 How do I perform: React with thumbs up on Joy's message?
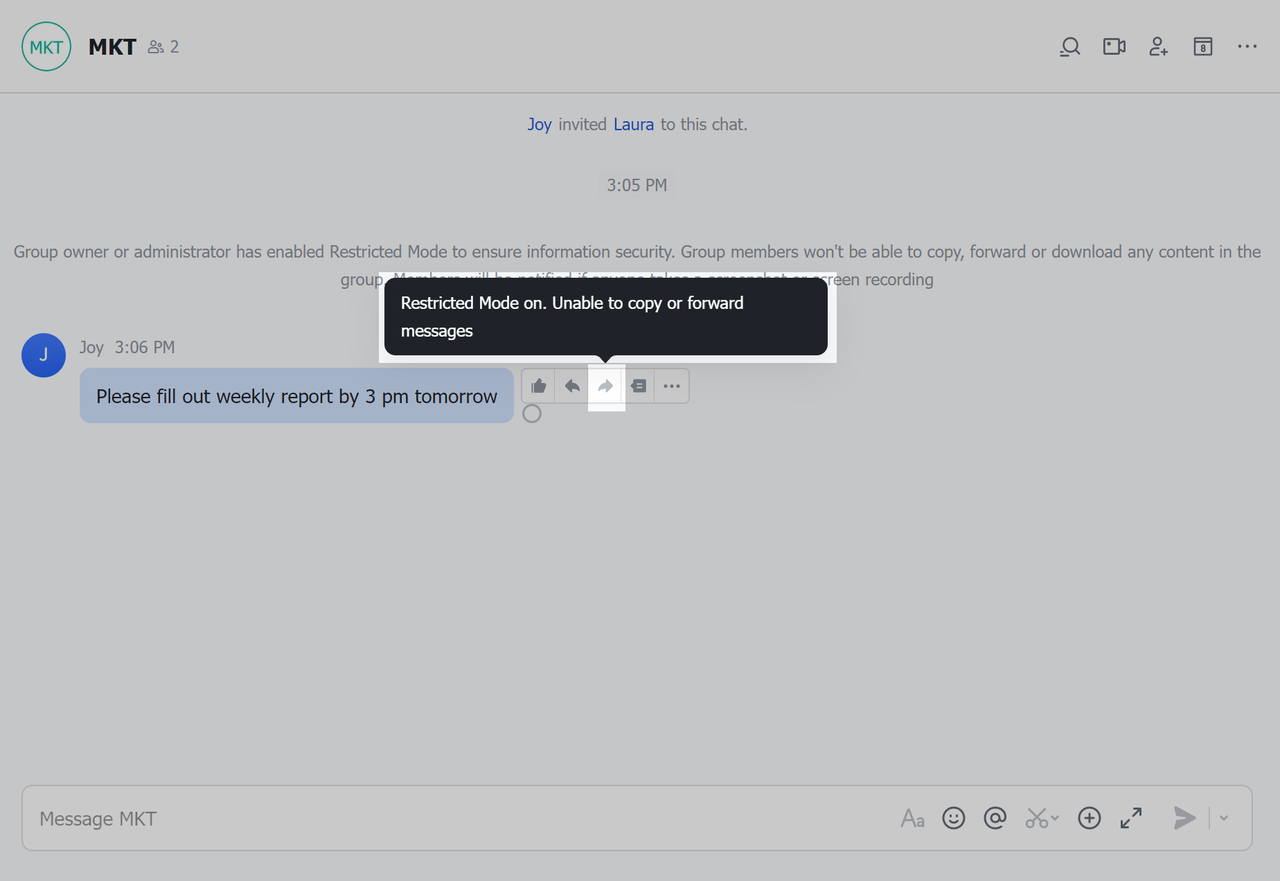[x=539, y=386]
